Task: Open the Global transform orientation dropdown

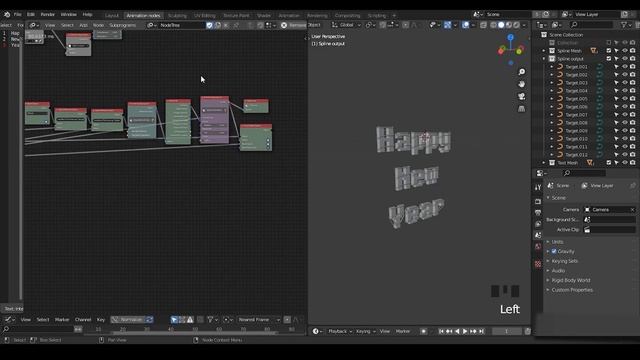Action: (346, 25)
